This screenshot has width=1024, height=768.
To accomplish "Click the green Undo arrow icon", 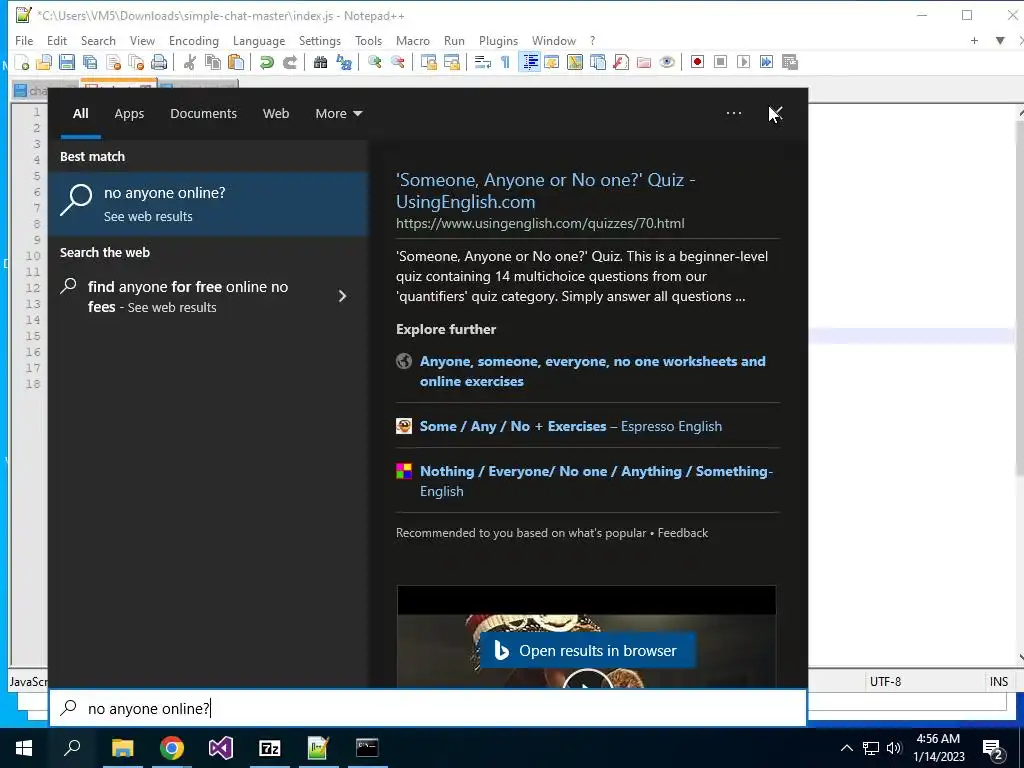I will [266, 62].
